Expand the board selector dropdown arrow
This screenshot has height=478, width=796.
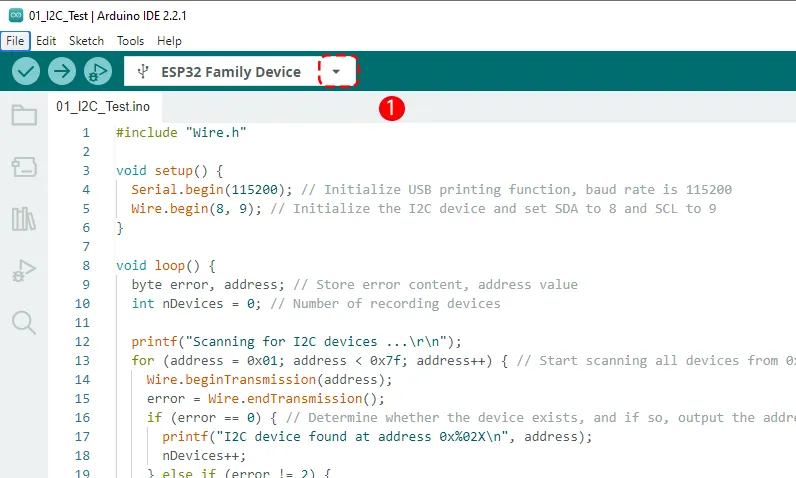tap(337, 72)
